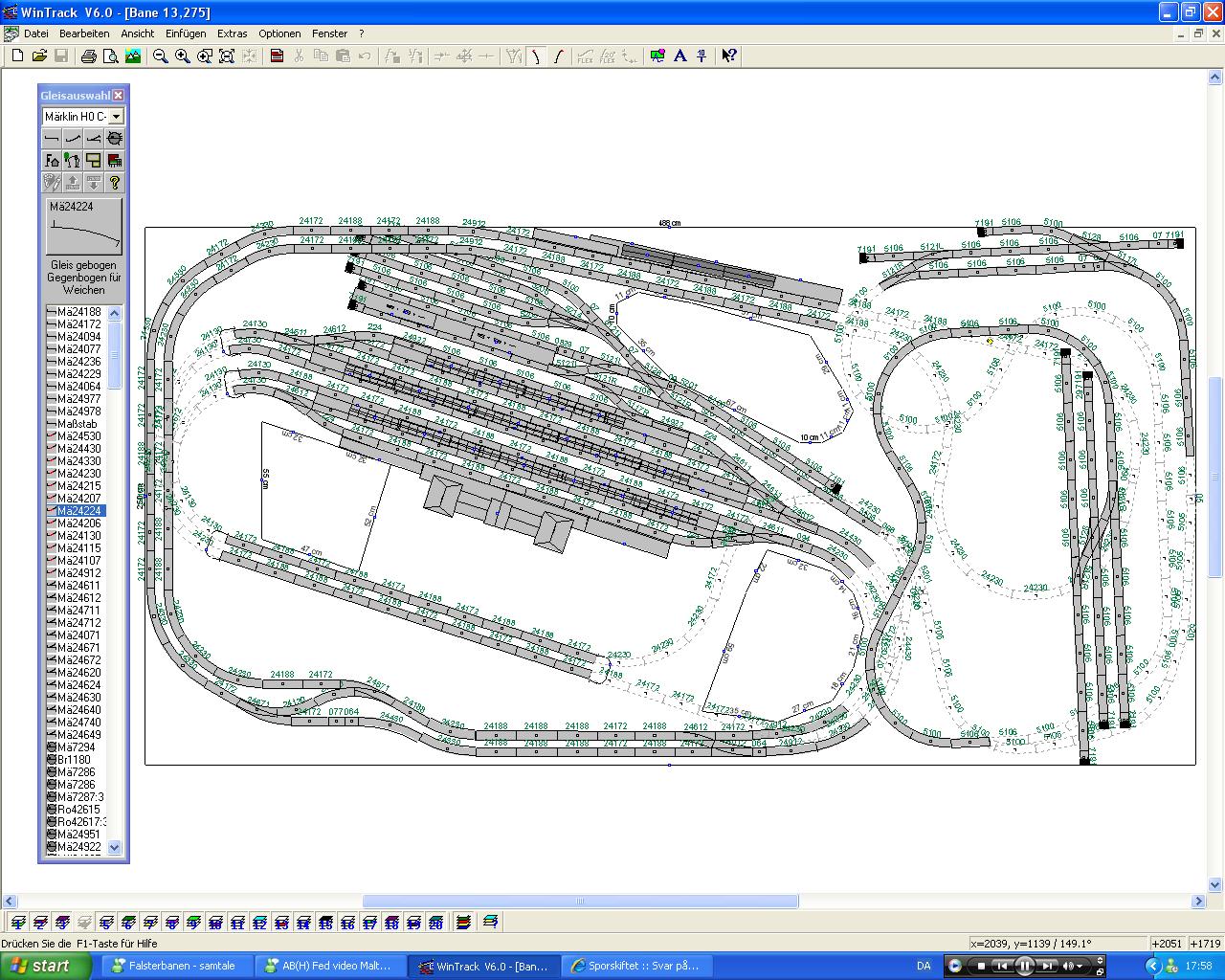The width and height of the screenshot is (1225, 980).
Task: Select the curved track connection tool
Action: pos(536,56)
